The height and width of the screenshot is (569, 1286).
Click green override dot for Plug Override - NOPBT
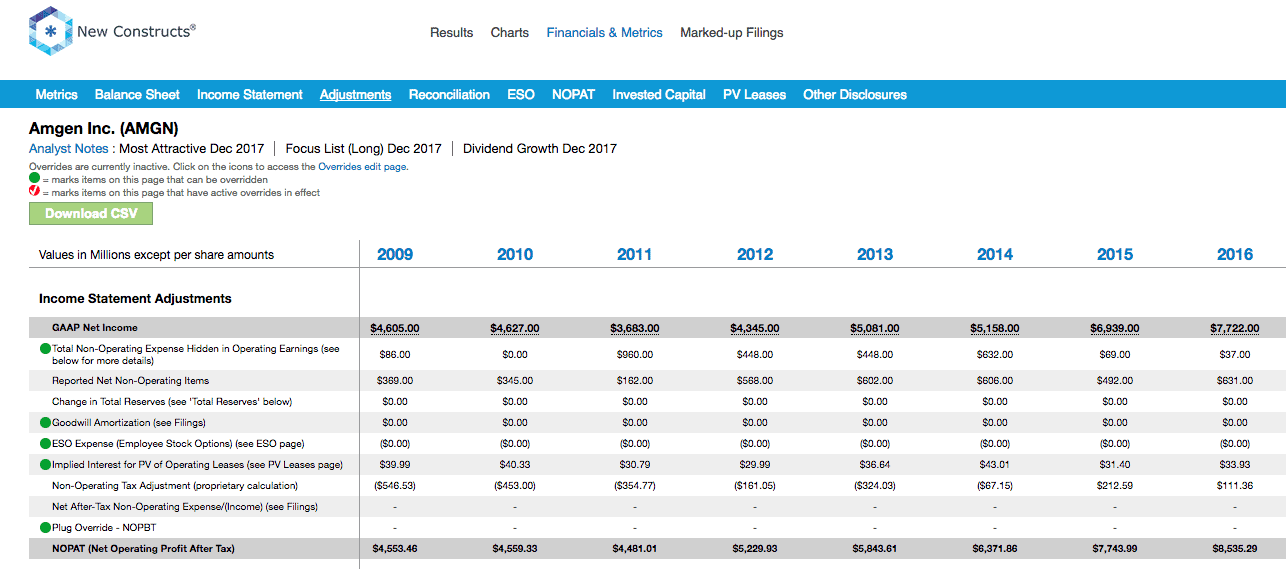tap(45, 527)
